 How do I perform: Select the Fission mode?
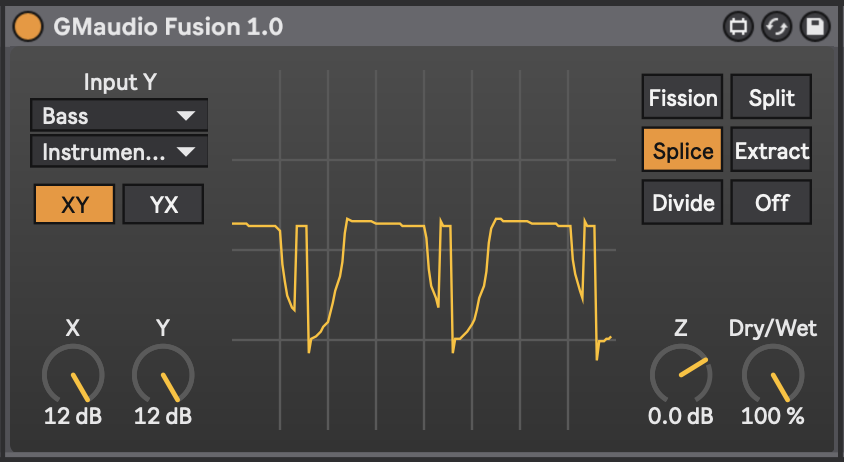pos(683,98)
